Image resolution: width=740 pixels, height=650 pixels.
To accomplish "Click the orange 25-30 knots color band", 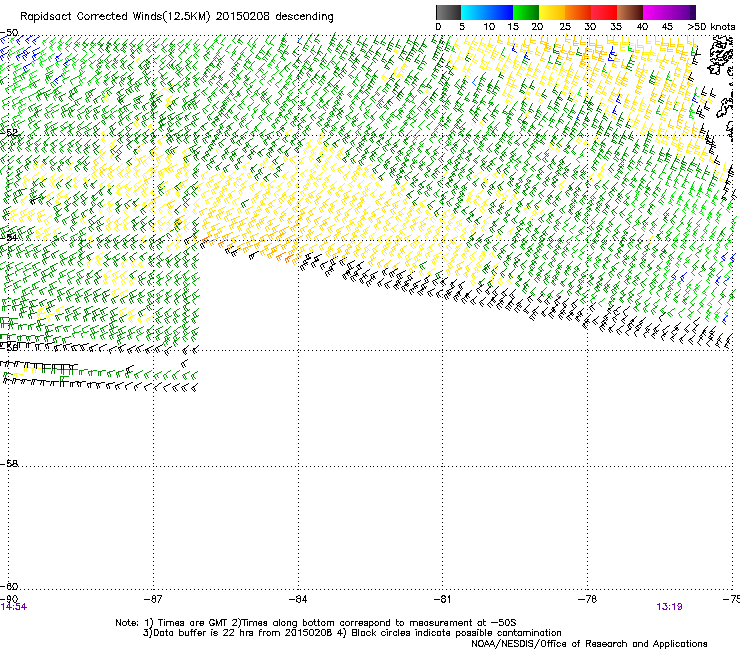I will point(578,12).
